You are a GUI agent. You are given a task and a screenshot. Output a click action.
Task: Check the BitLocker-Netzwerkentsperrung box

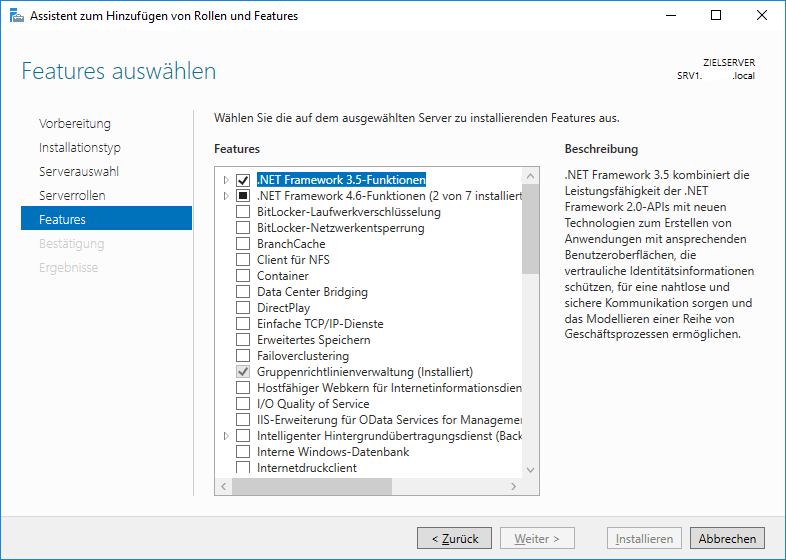click(x=243, y=228)
